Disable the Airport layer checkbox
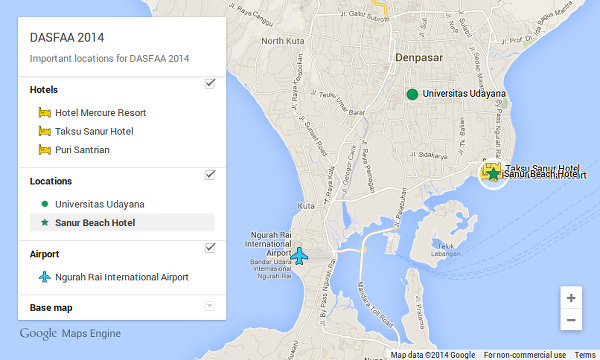Viewport: 600px width, 360px height. pyautogui.click(x=210, y=248)
